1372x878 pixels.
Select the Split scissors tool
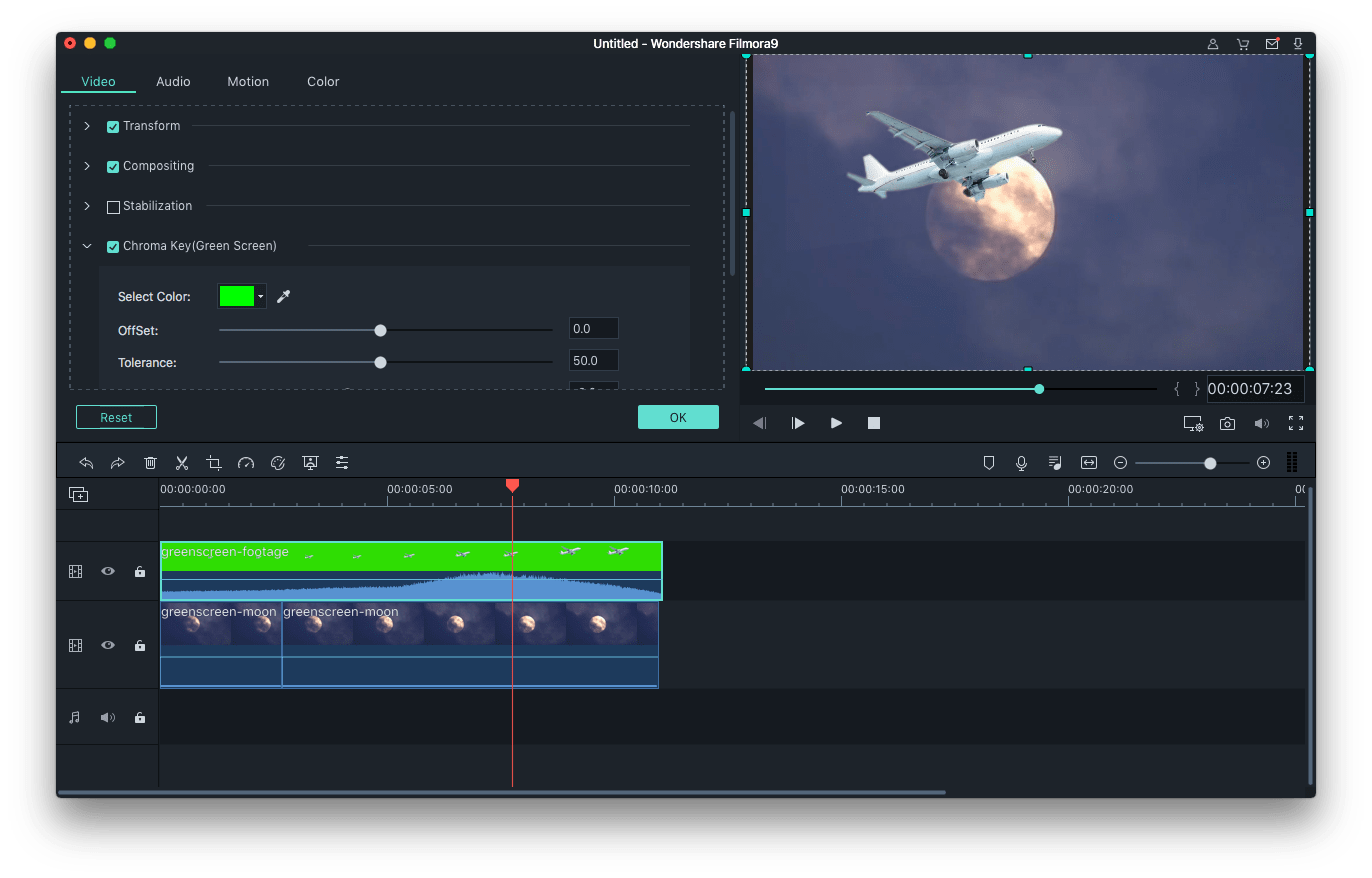[181, 462]
